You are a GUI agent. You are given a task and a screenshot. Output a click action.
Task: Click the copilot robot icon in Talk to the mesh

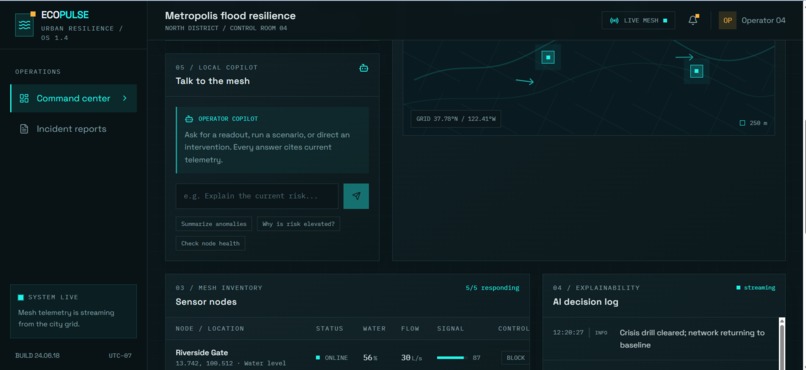[x=363, y=68]
